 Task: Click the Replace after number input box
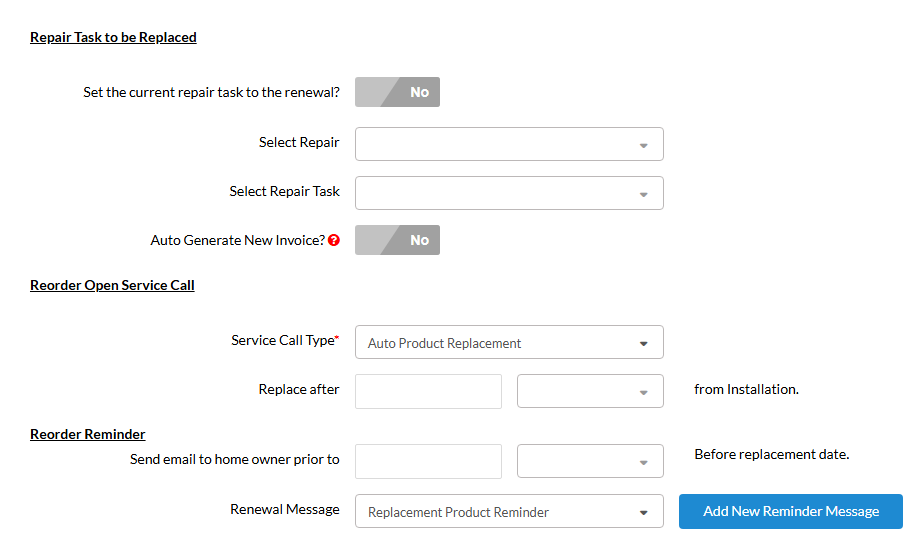pyautogui.click(x=428, y=391)
